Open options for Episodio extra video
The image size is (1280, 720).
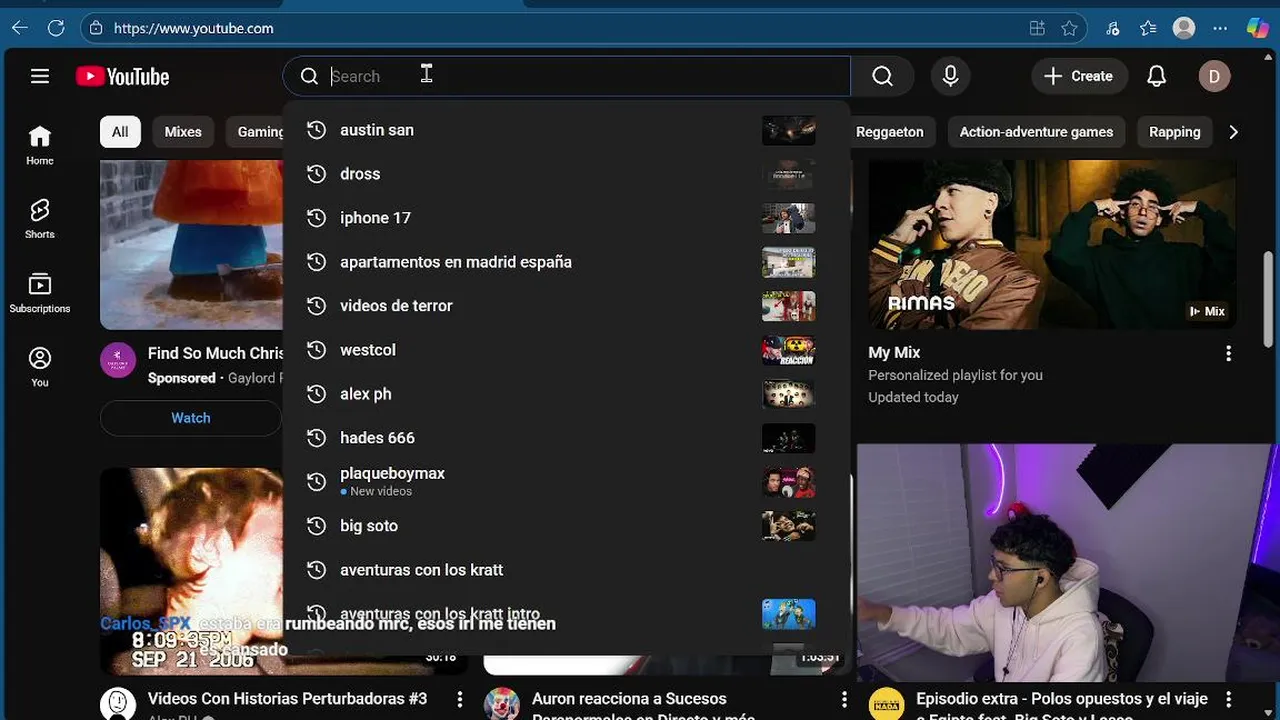[1228, 699]
